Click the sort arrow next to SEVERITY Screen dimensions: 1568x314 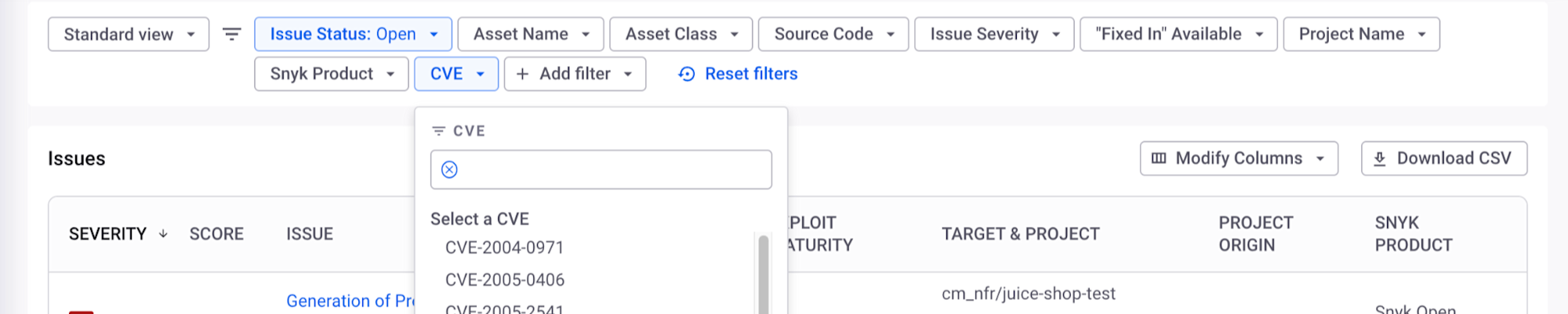[163, 234]
